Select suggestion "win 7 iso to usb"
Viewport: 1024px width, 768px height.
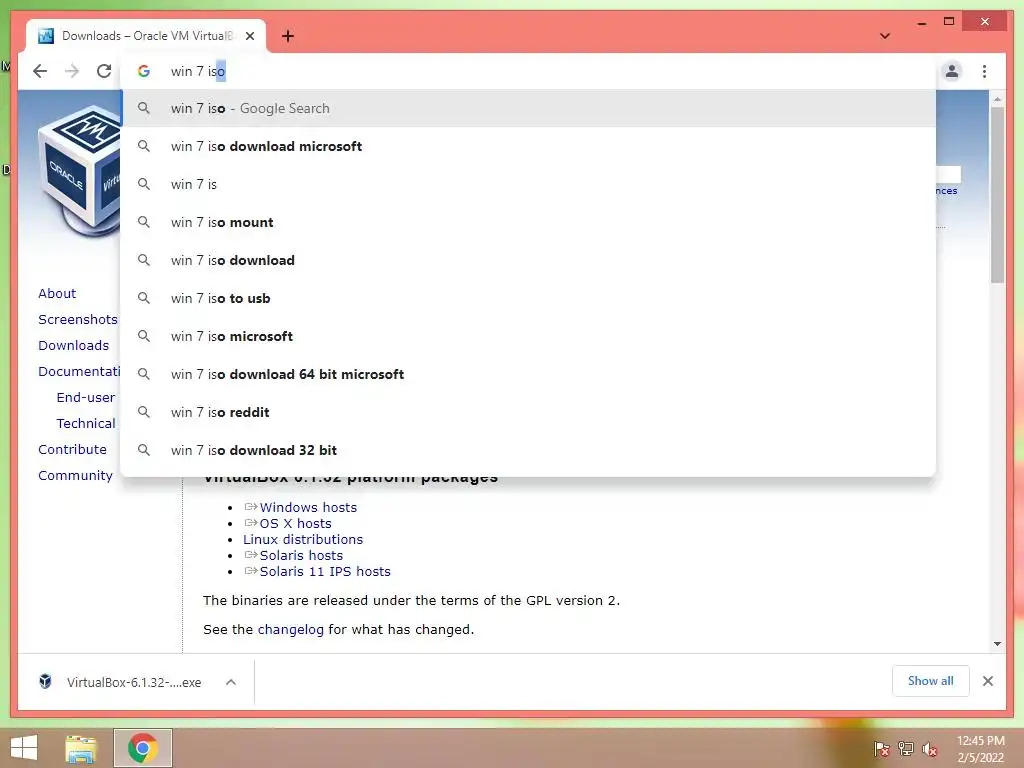(x=529, y=298)
